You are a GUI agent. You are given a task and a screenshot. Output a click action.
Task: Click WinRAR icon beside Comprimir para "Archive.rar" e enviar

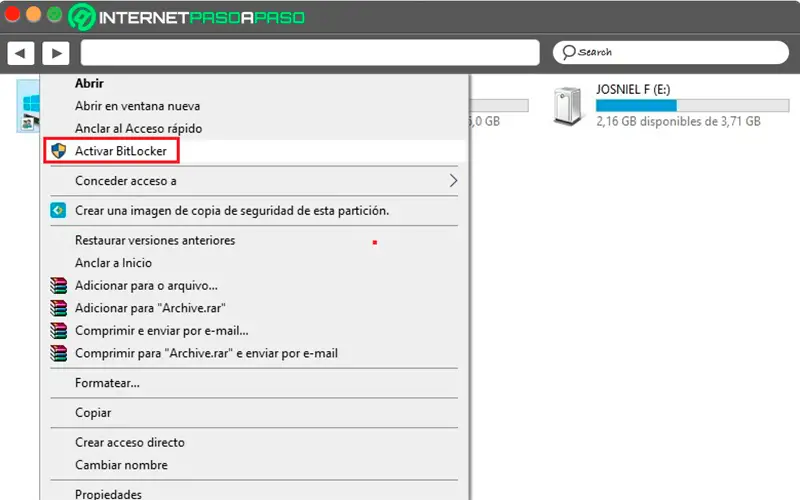[x=59, y=353]
